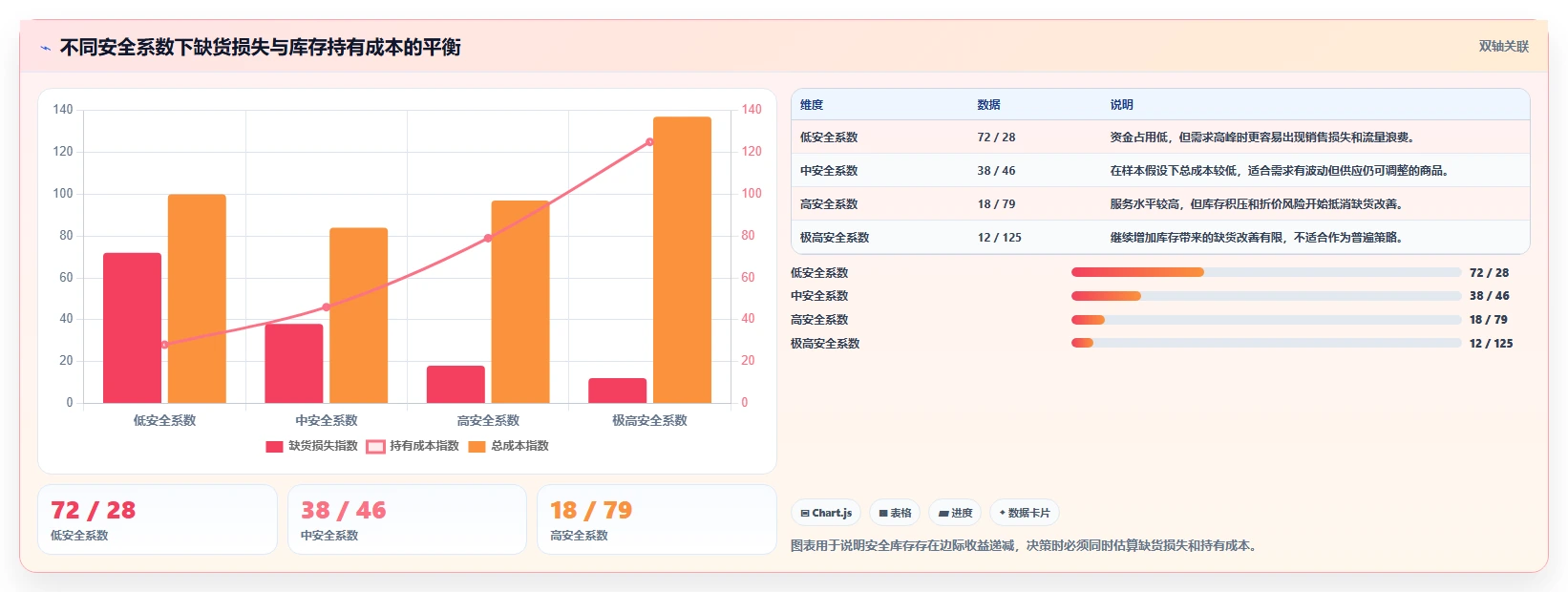This screenshot has width=1568, height=592.
Task: Click the 极高安全系数 label on the chart axis
Action: pos(649,420)
